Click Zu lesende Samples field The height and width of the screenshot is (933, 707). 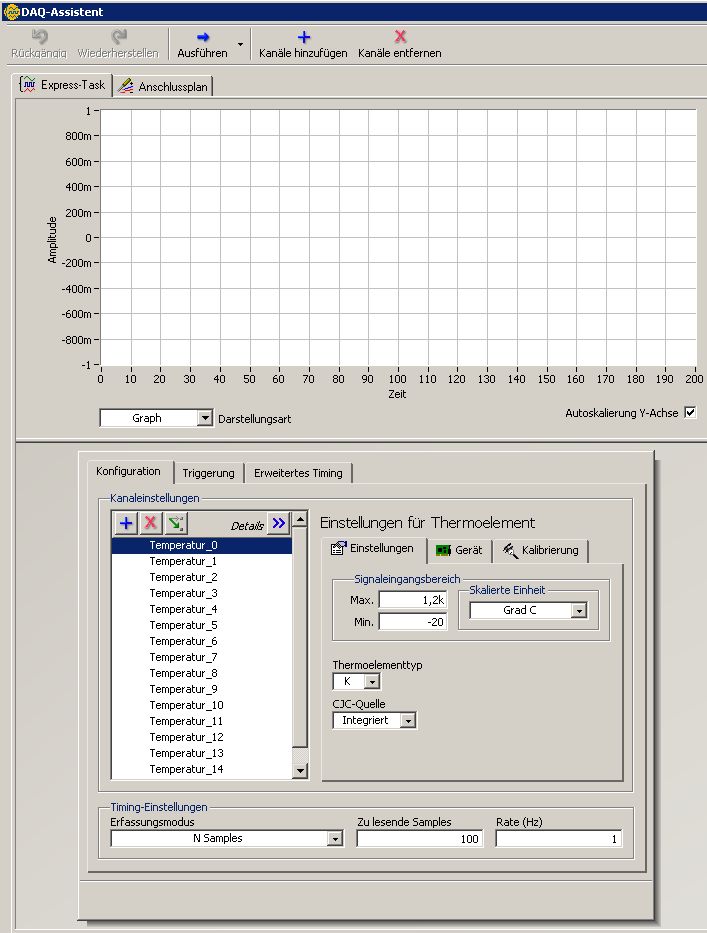point(420,838)
